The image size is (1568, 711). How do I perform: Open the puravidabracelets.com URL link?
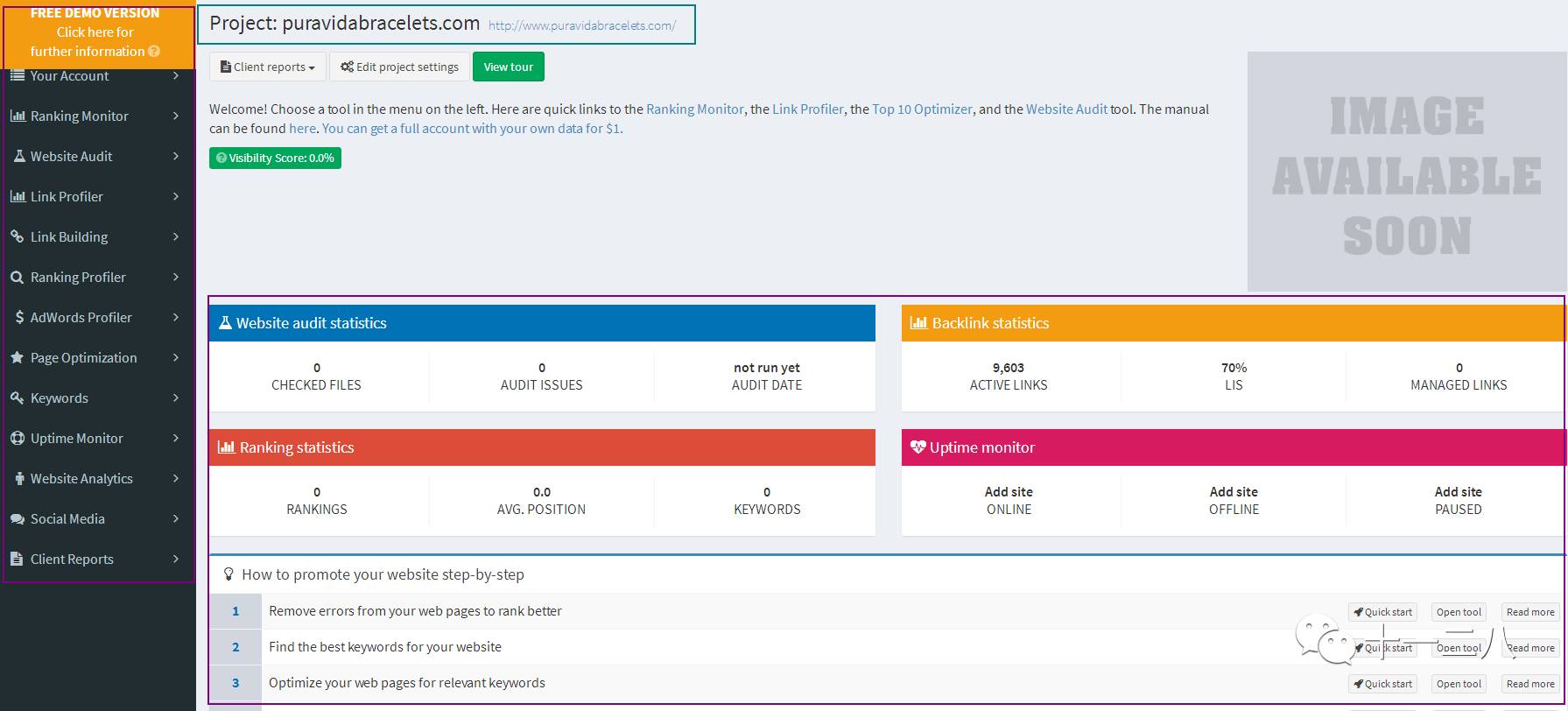click(x=582, y=25)
